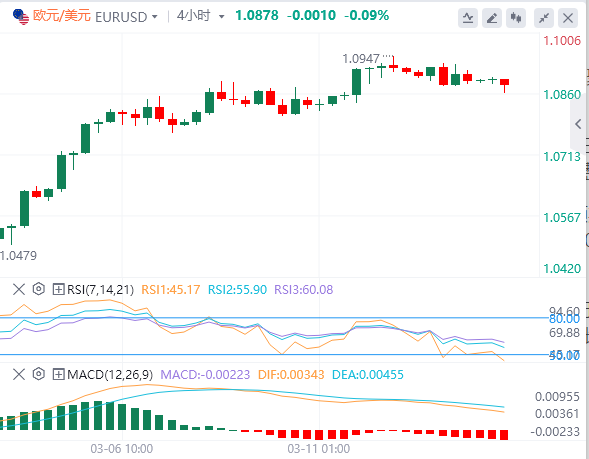Click the 1.1006 price axis label
589x459 pixels.
562,41
